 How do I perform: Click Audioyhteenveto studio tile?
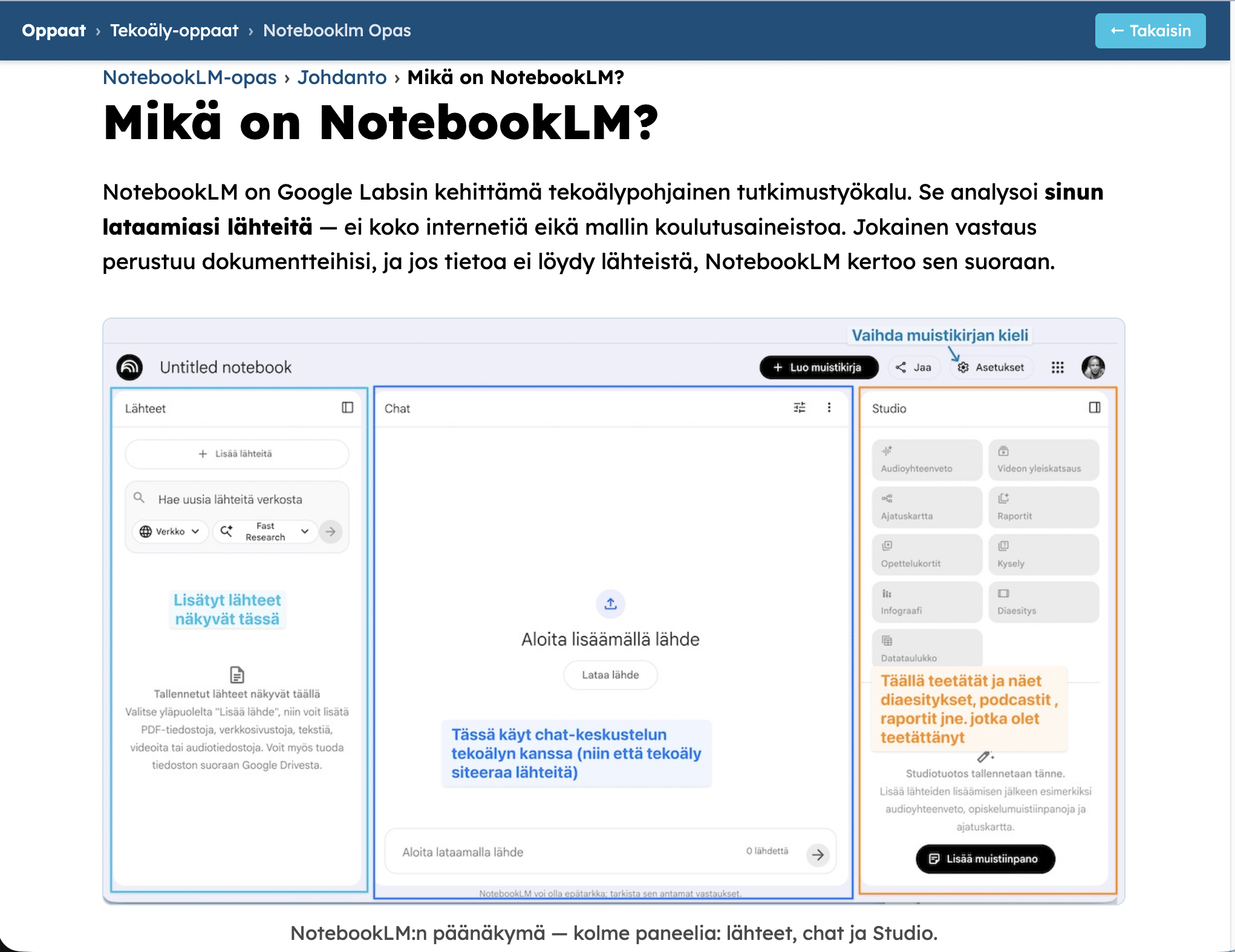pos(927,460)
